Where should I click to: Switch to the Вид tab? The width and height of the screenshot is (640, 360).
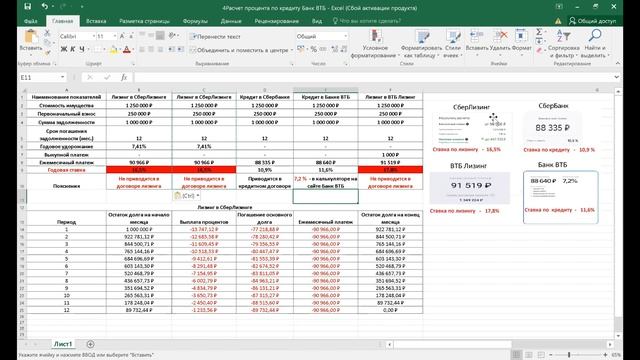(x=317, y=21)
